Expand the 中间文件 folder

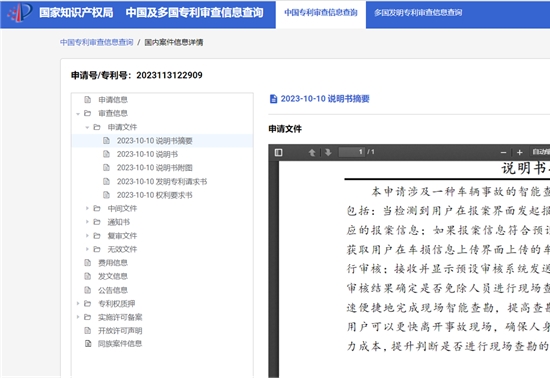[x=87, y=209]
